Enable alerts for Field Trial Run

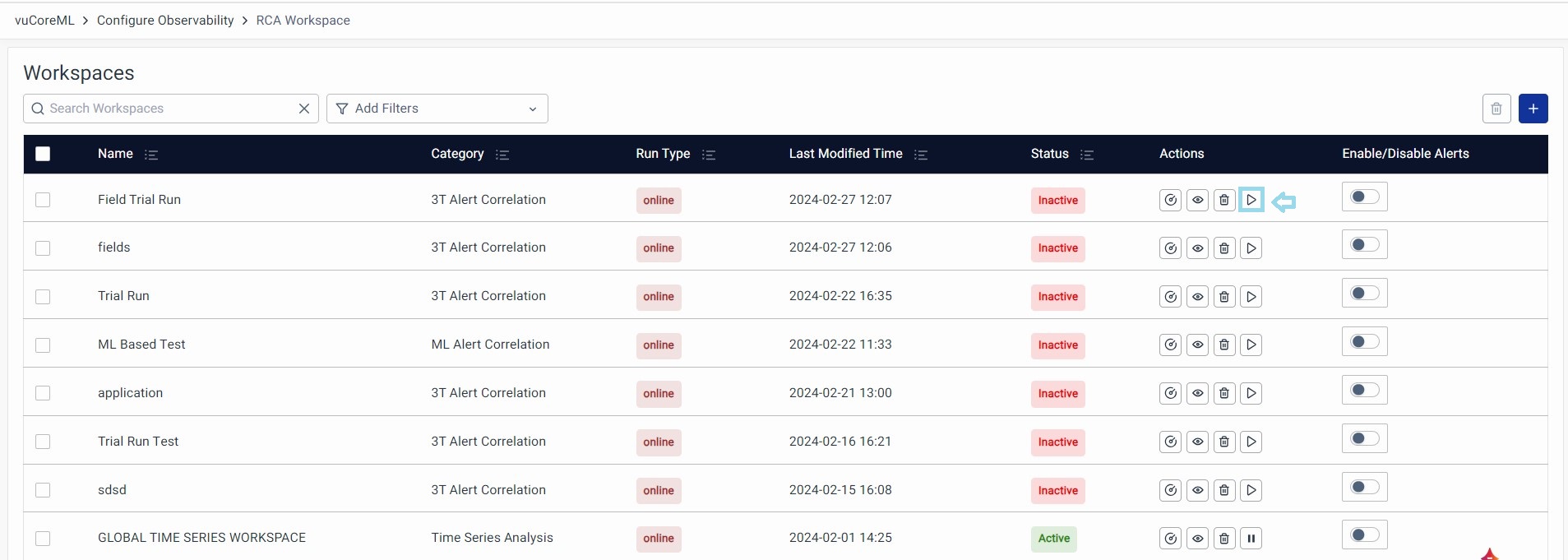tap(1364, 197)
